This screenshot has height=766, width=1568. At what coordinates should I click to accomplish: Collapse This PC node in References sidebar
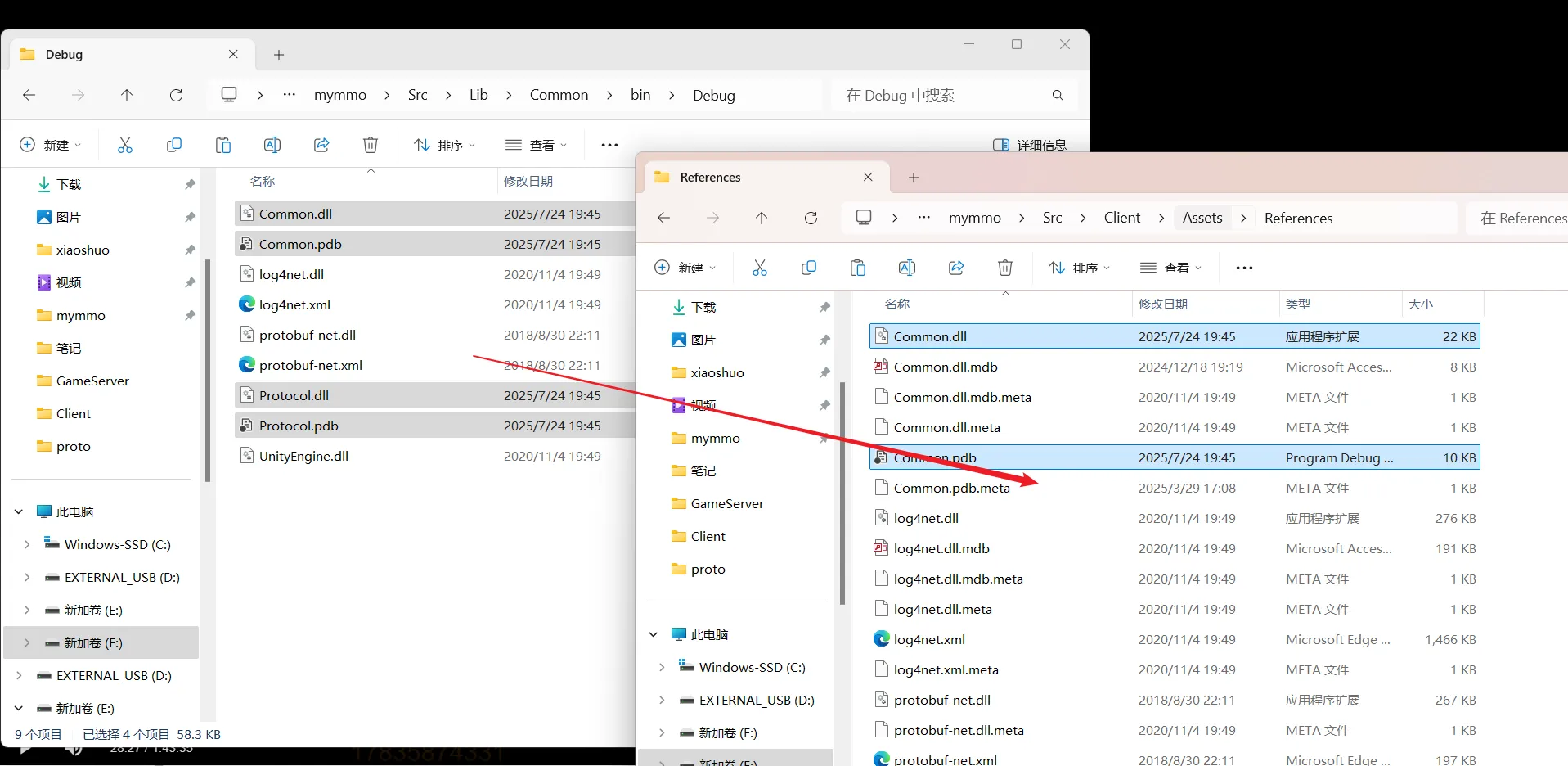[x=654, y=634]
